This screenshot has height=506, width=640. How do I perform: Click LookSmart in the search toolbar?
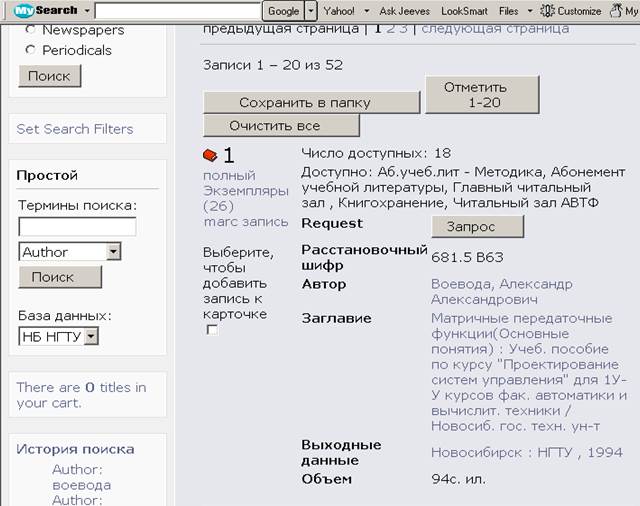464,11
